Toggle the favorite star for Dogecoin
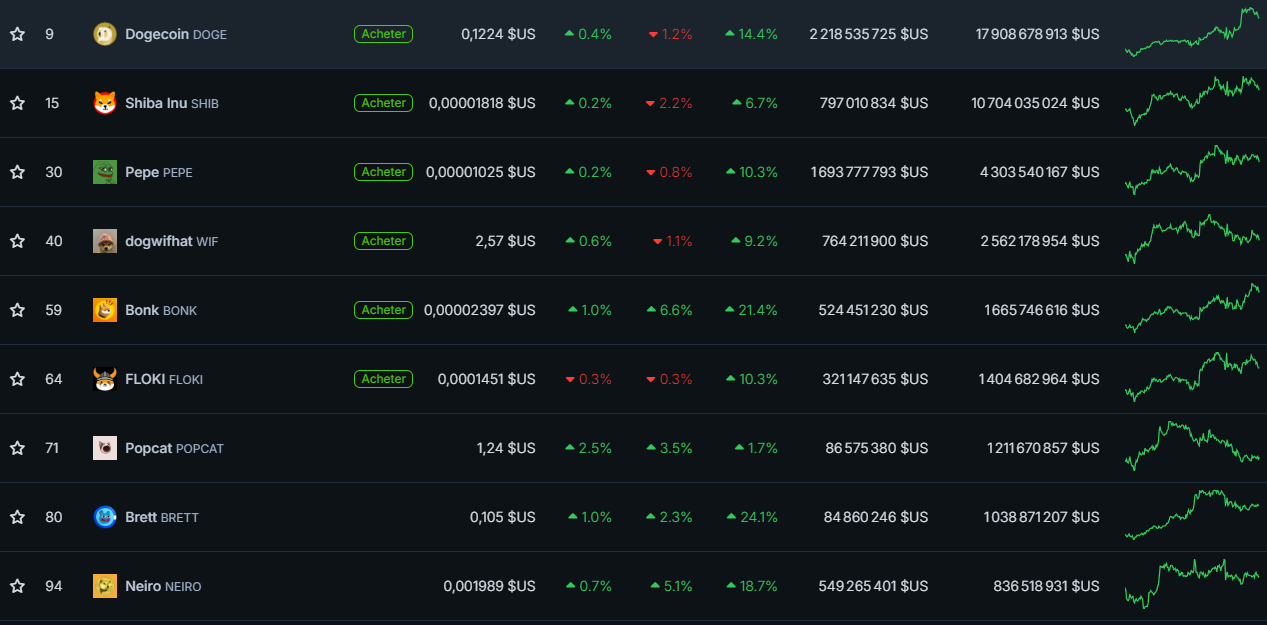The width and height of the screenshot is (1267, 625). click(16, 33)
